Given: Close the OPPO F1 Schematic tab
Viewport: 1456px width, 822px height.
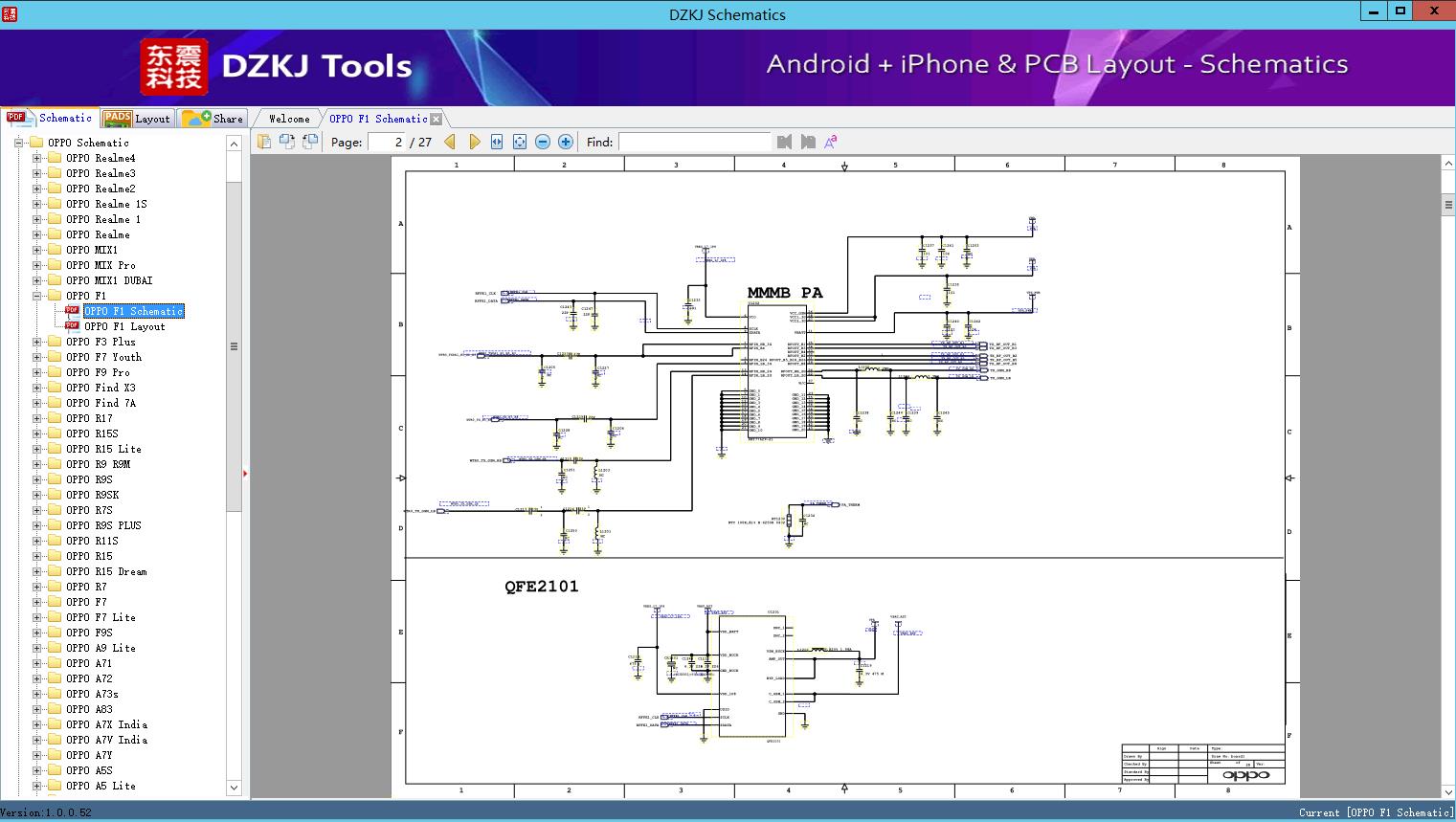Looking at the screenshot, I should tap(437, 119).
